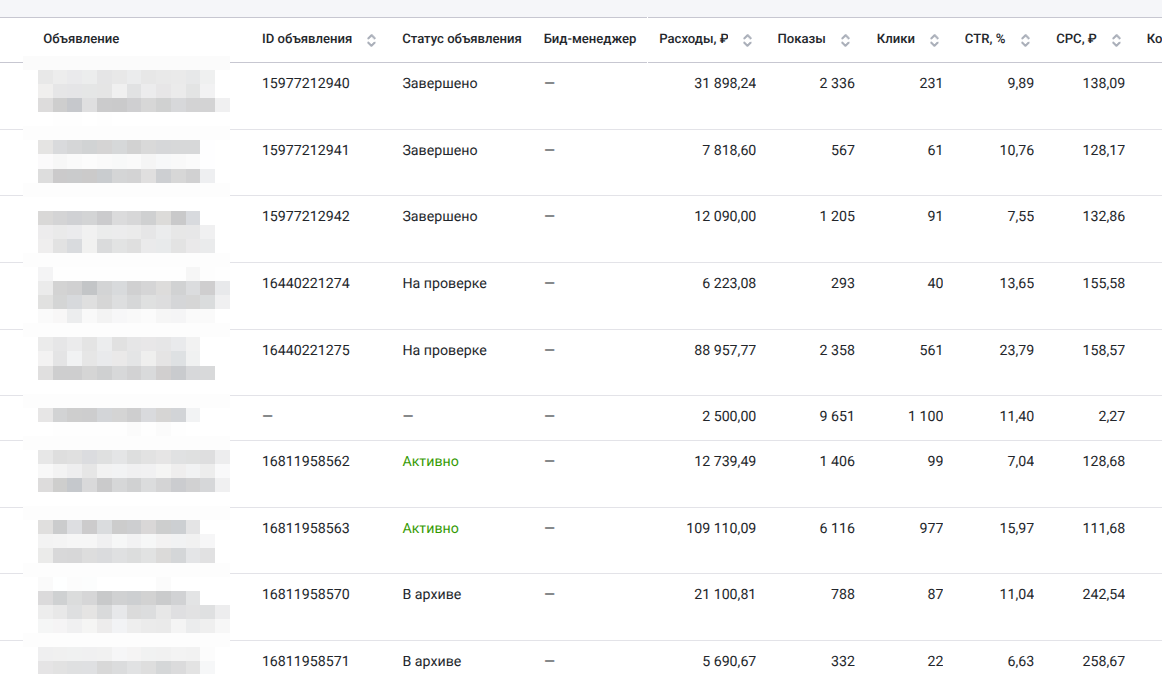Click the Статус объявления column header
The height and width of the screenshot is (674, 1162).
[x=461, y=39]
